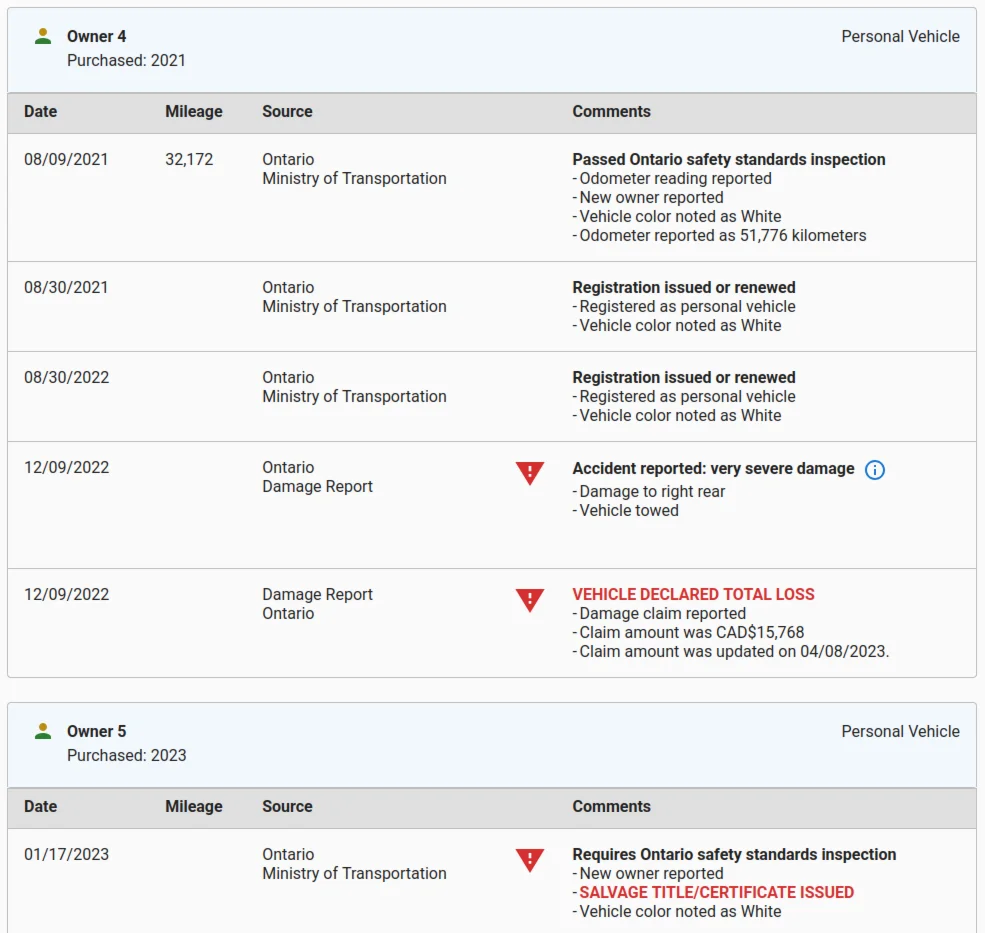Click the Owner 5 heading text
The image size is (985, 933).
(96, 731)
